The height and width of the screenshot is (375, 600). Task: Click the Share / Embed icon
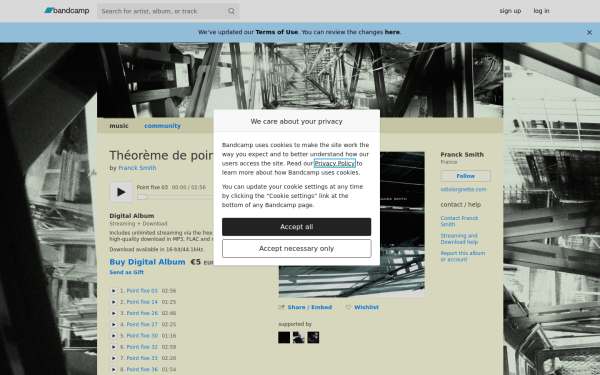[282, 307]
